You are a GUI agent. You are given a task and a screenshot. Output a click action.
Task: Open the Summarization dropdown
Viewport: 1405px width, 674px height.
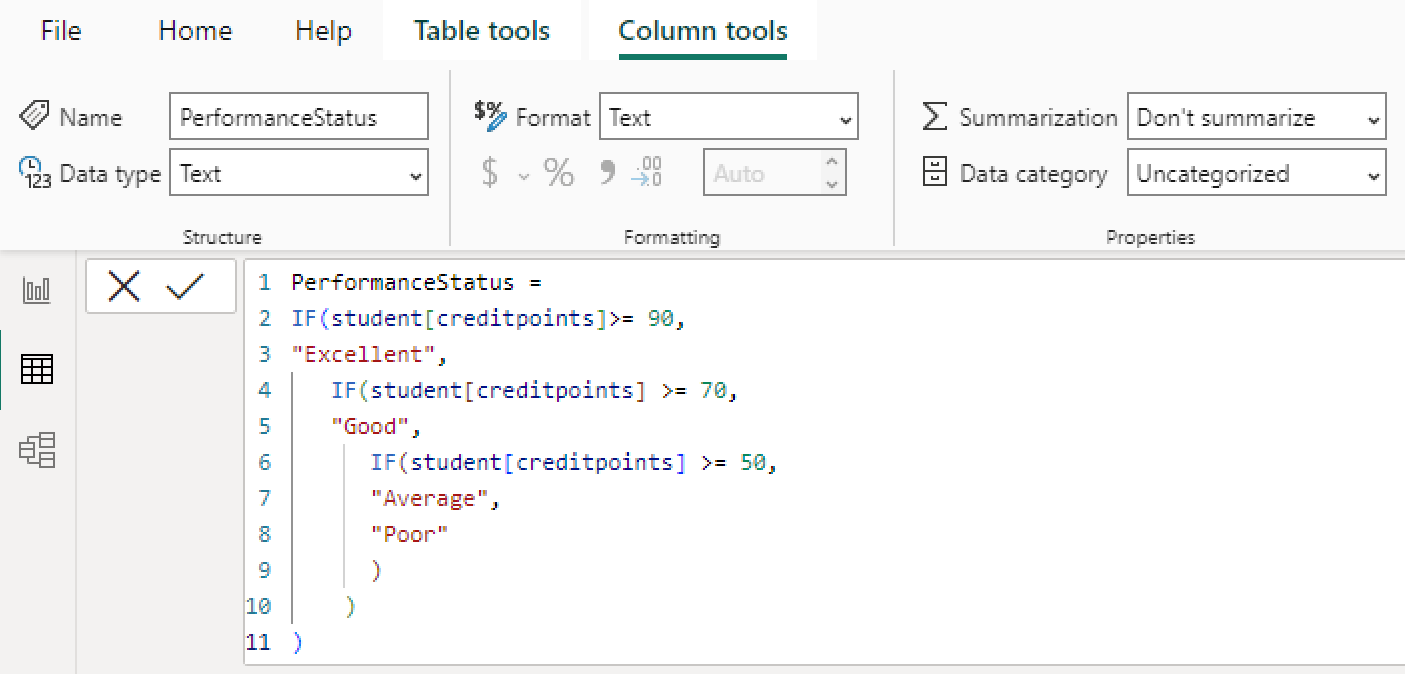(x=1256, y=117)
